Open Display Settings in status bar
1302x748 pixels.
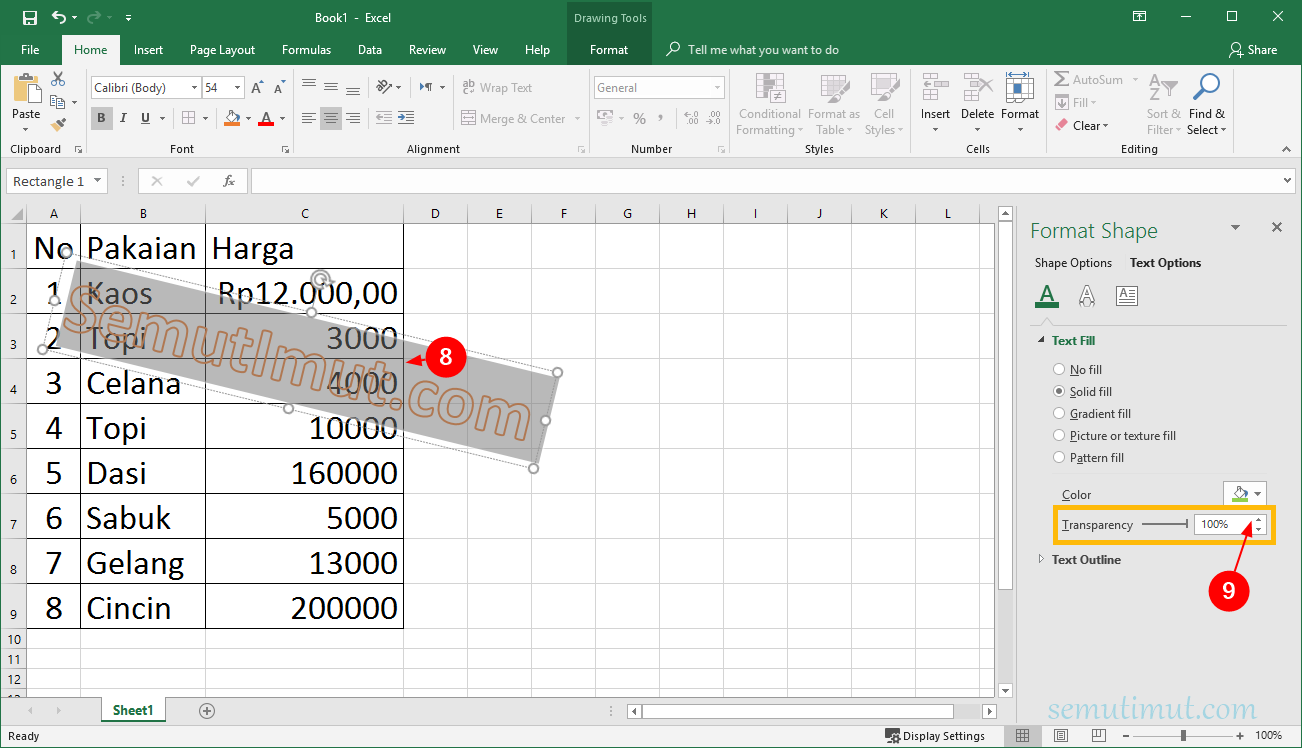coord(935,736)
